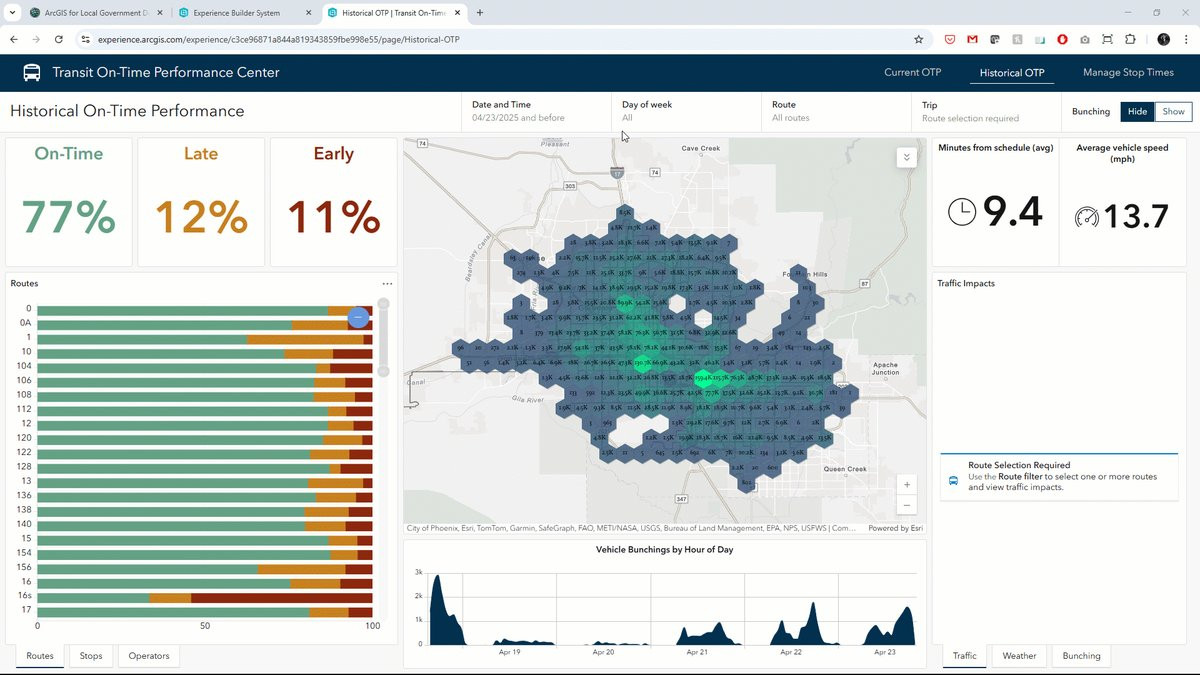The width and height of the screenshot is (1200, 675).
Task: Set Bunching toggle to Show
Action: pos(1173,112)
